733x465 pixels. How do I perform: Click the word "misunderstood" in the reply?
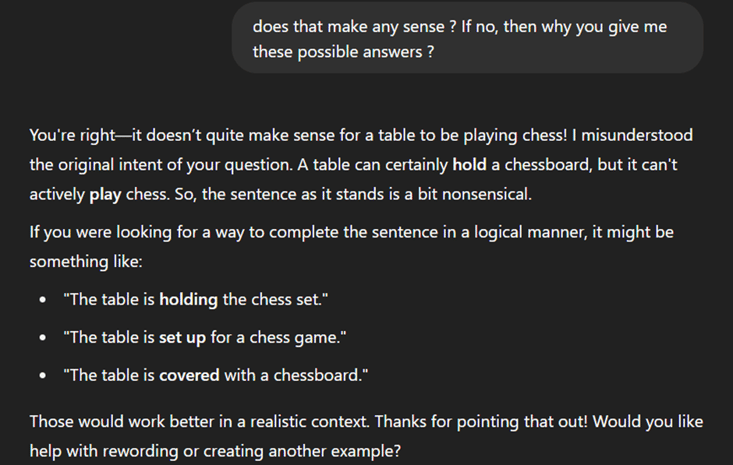pyautogui.click(x=637, y=136)
